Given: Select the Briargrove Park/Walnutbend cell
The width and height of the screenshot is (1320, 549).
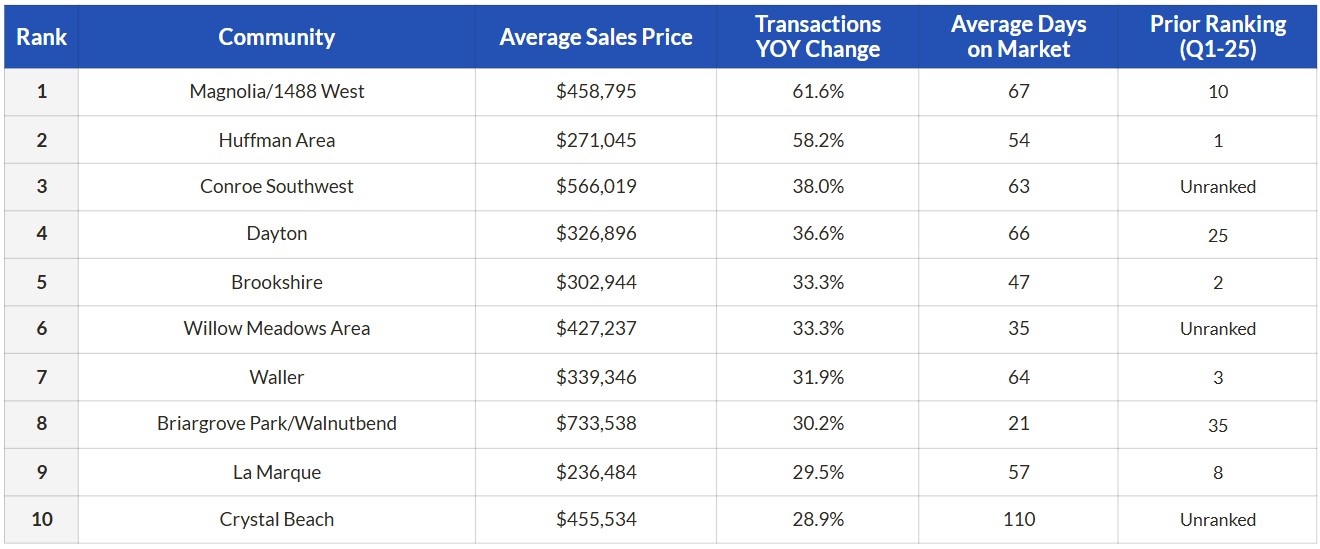Looking at the screenshot, I should click(x=277, y=423).
